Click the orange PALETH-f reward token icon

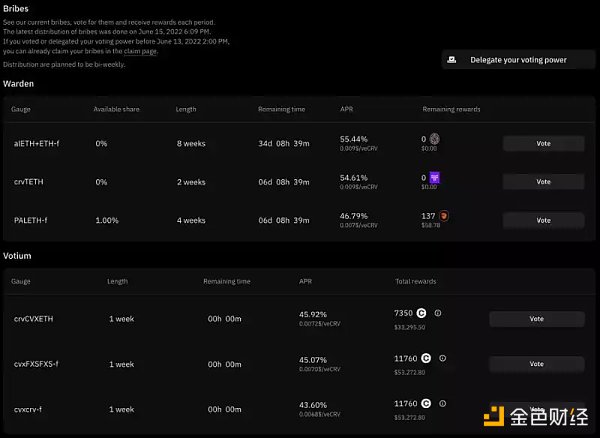pyautogui.click(x=445, y=215)
